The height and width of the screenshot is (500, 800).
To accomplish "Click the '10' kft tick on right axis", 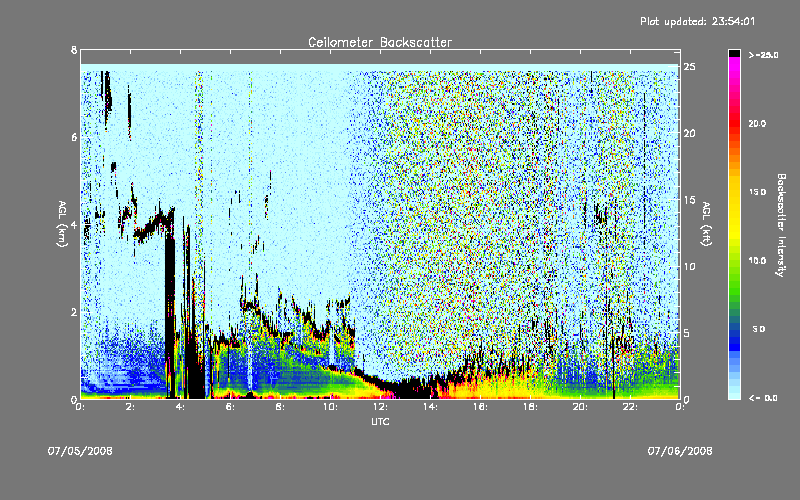I will 689,266.
